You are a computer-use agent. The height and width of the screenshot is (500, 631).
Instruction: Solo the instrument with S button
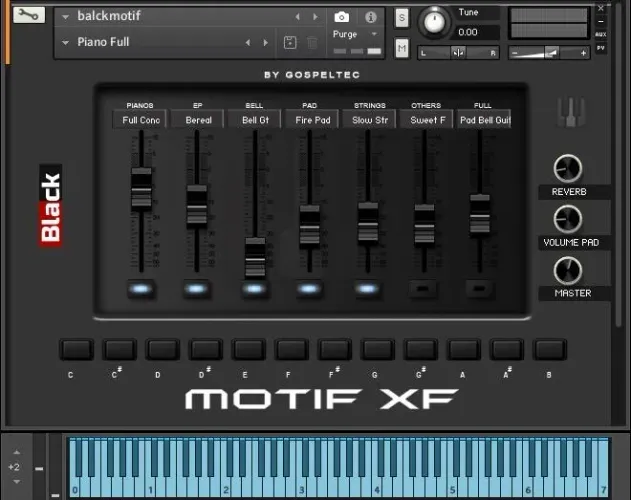402,18
